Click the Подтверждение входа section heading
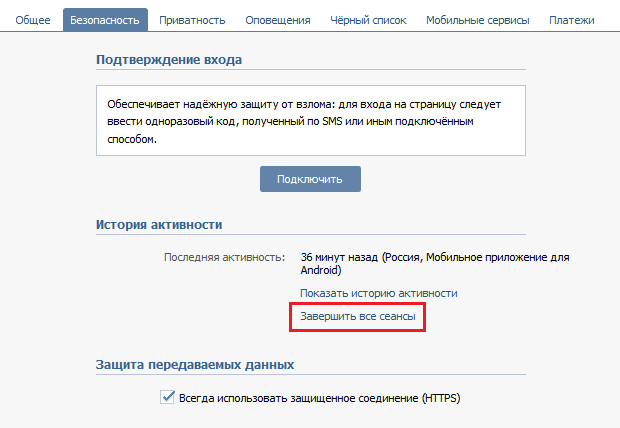The height and width of the screenshot is (428, 620). [169, 59]
